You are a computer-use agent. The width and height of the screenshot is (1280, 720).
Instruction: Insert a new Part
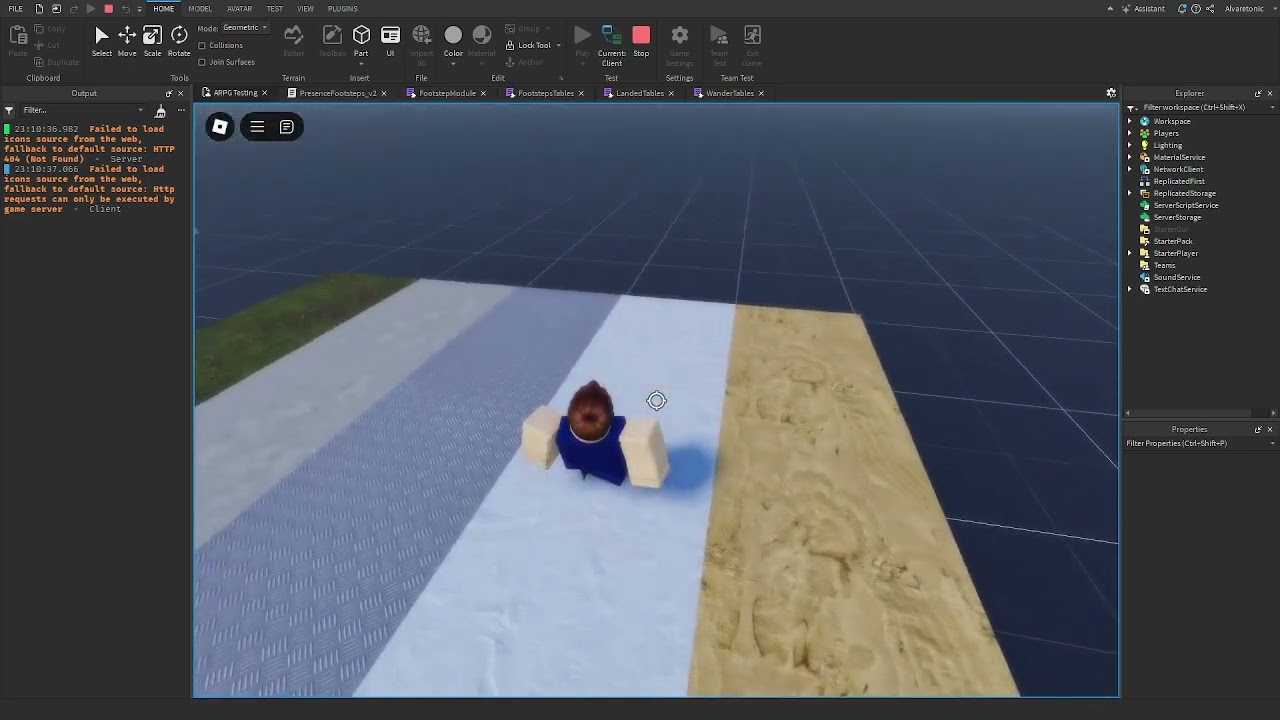360,40
